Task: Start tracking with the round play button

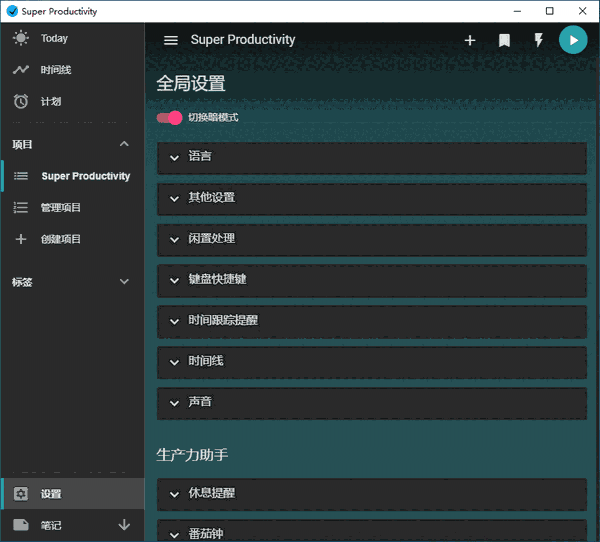Action: [x=573, y=40]
